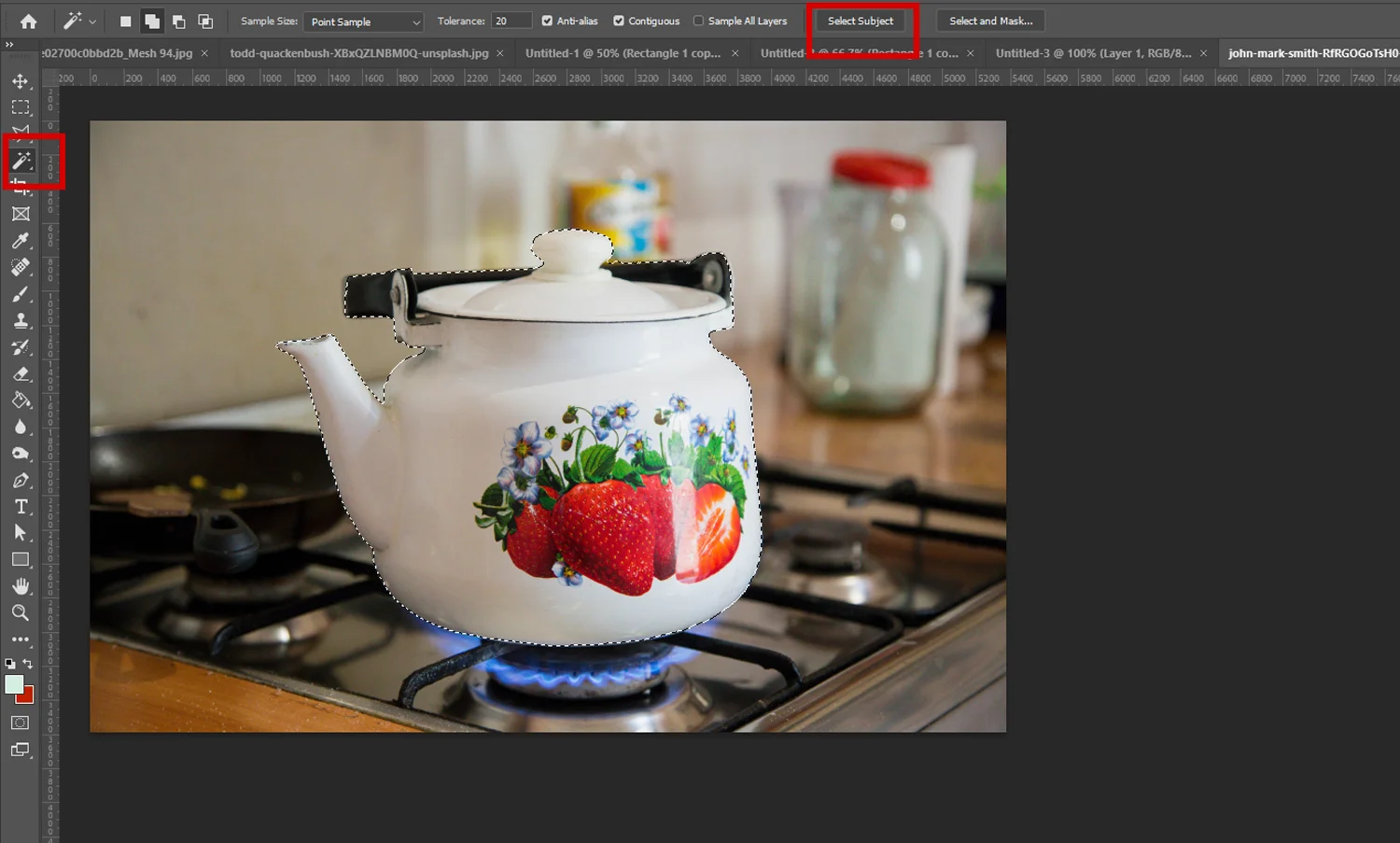The height and width of the screenshot is (843, 1400).
Task: Switch to the todd-quackenbush unsplash tab
Action: pyautogui.click(x=358, y=53)
